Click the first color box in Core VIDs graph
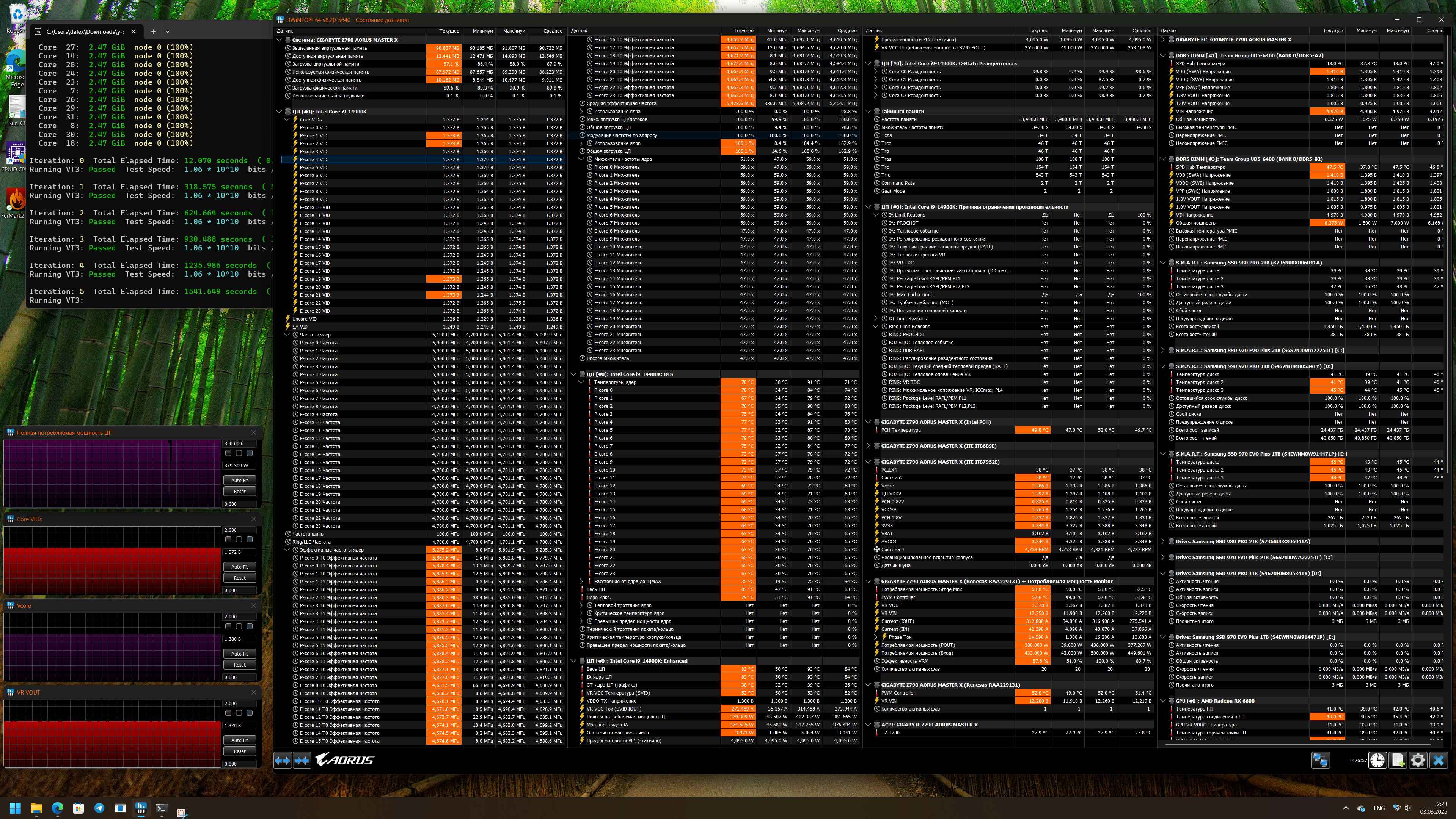 228,540
